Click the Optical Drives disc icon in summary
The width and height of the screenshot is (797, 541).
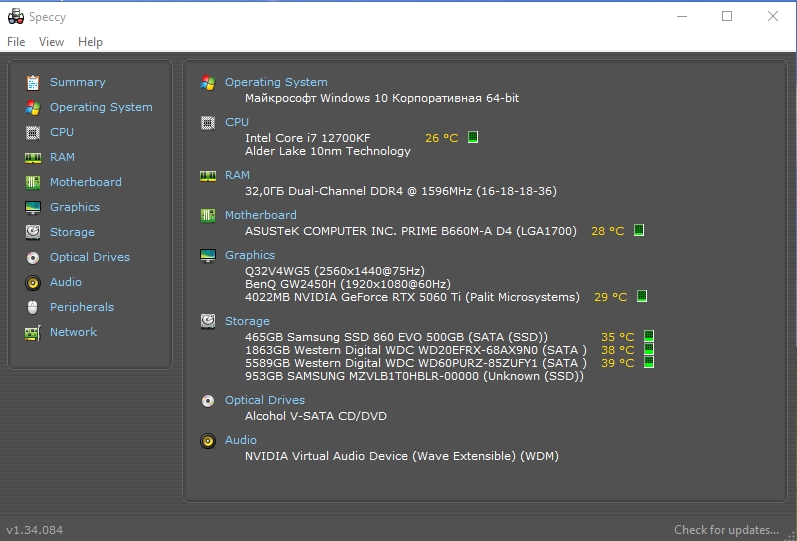[x=208, y=401]
